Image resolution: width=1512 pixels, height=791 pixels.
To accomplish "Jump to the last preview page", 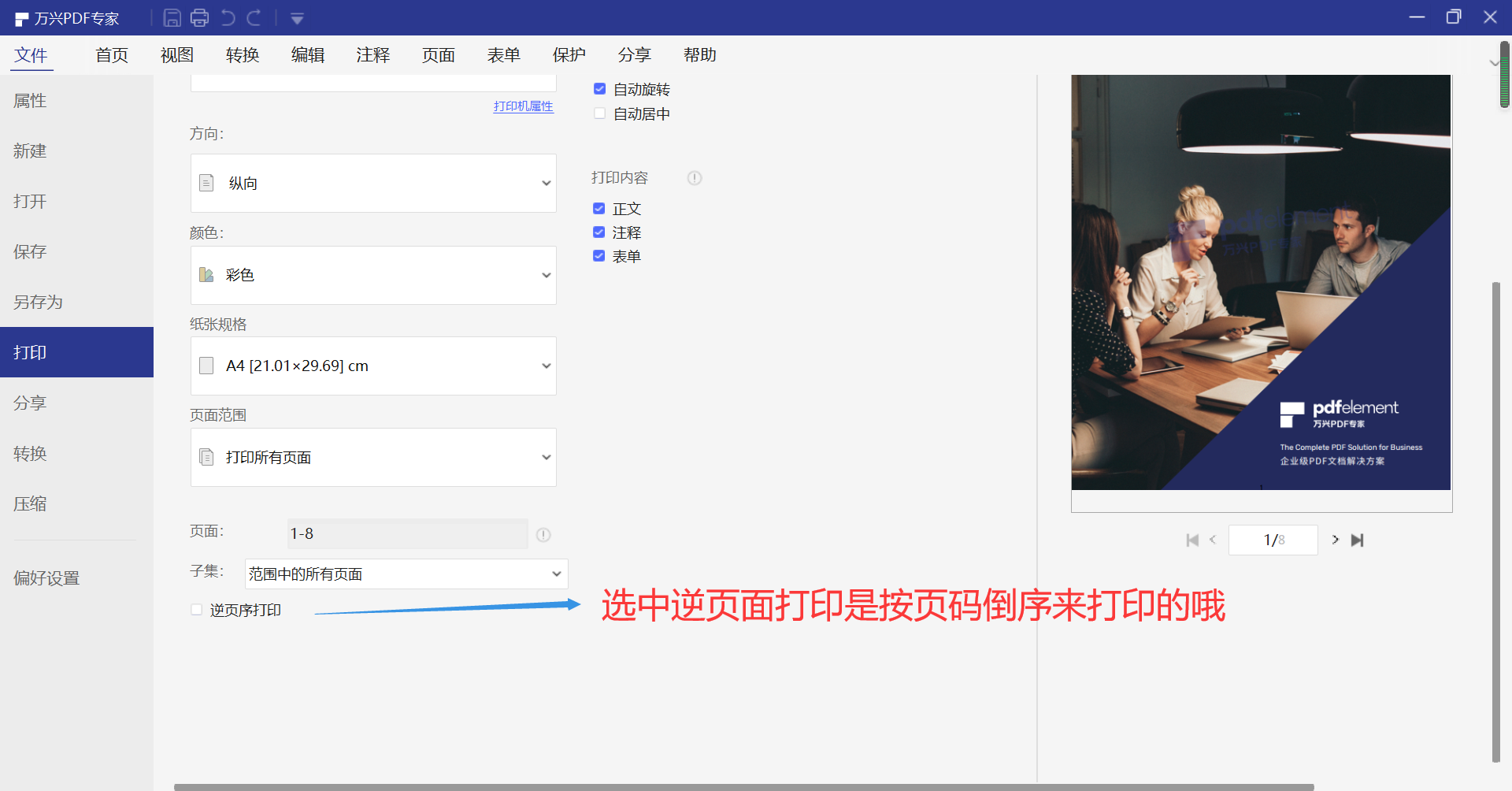I will click(1358, 540).
